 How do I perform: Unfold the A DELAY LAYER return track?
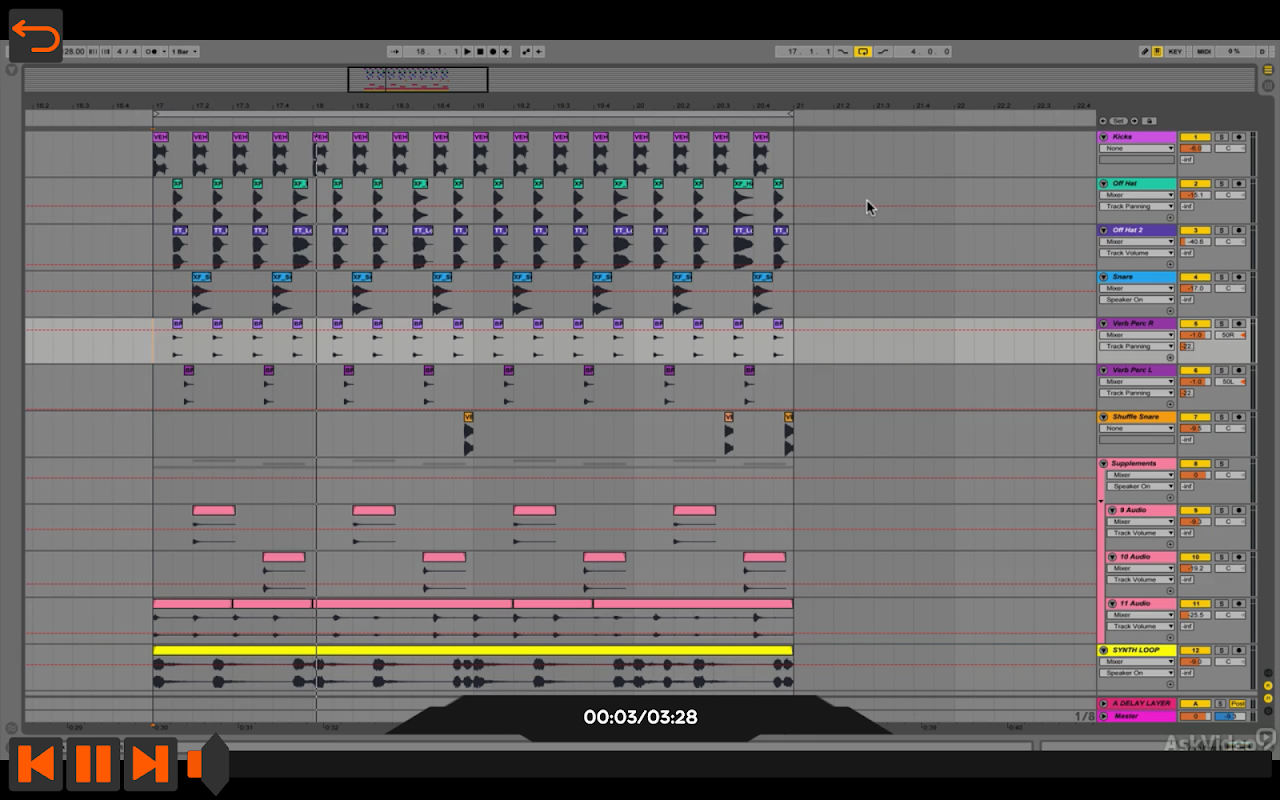click(1104, 703)
